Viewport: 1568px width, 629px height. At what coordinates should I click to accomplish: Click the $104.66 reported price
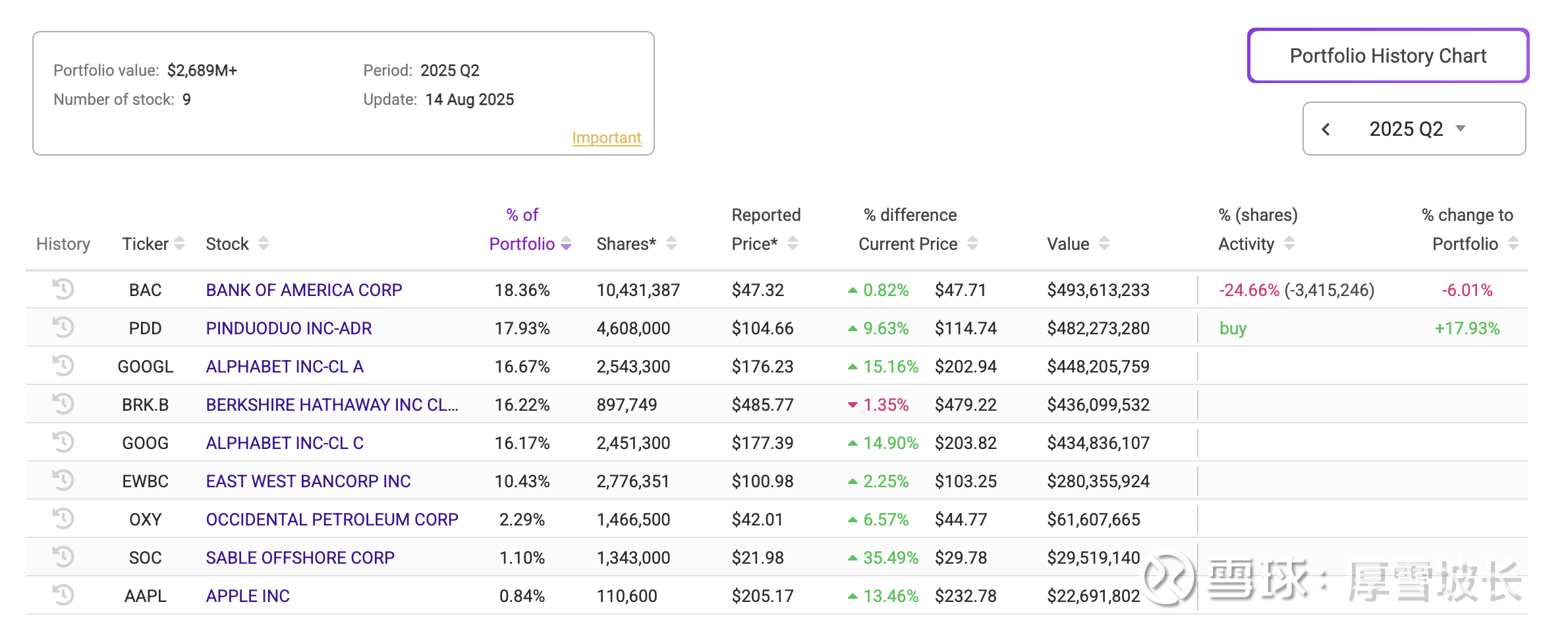[762, 328]
